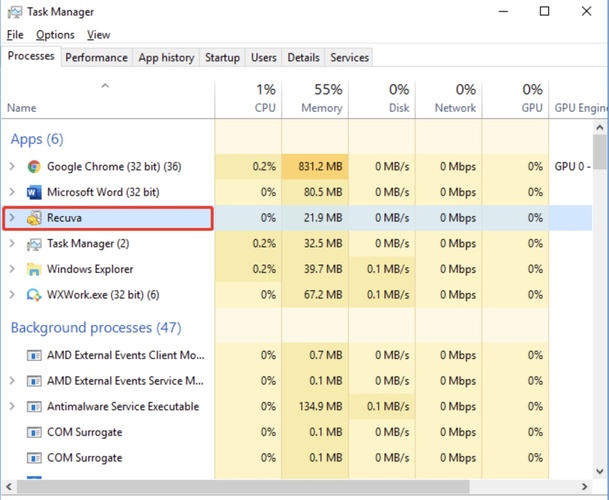The height and width of the screenshot is (500, 609).
Task: Open the View menu
Action: click(x=98, y=35)
